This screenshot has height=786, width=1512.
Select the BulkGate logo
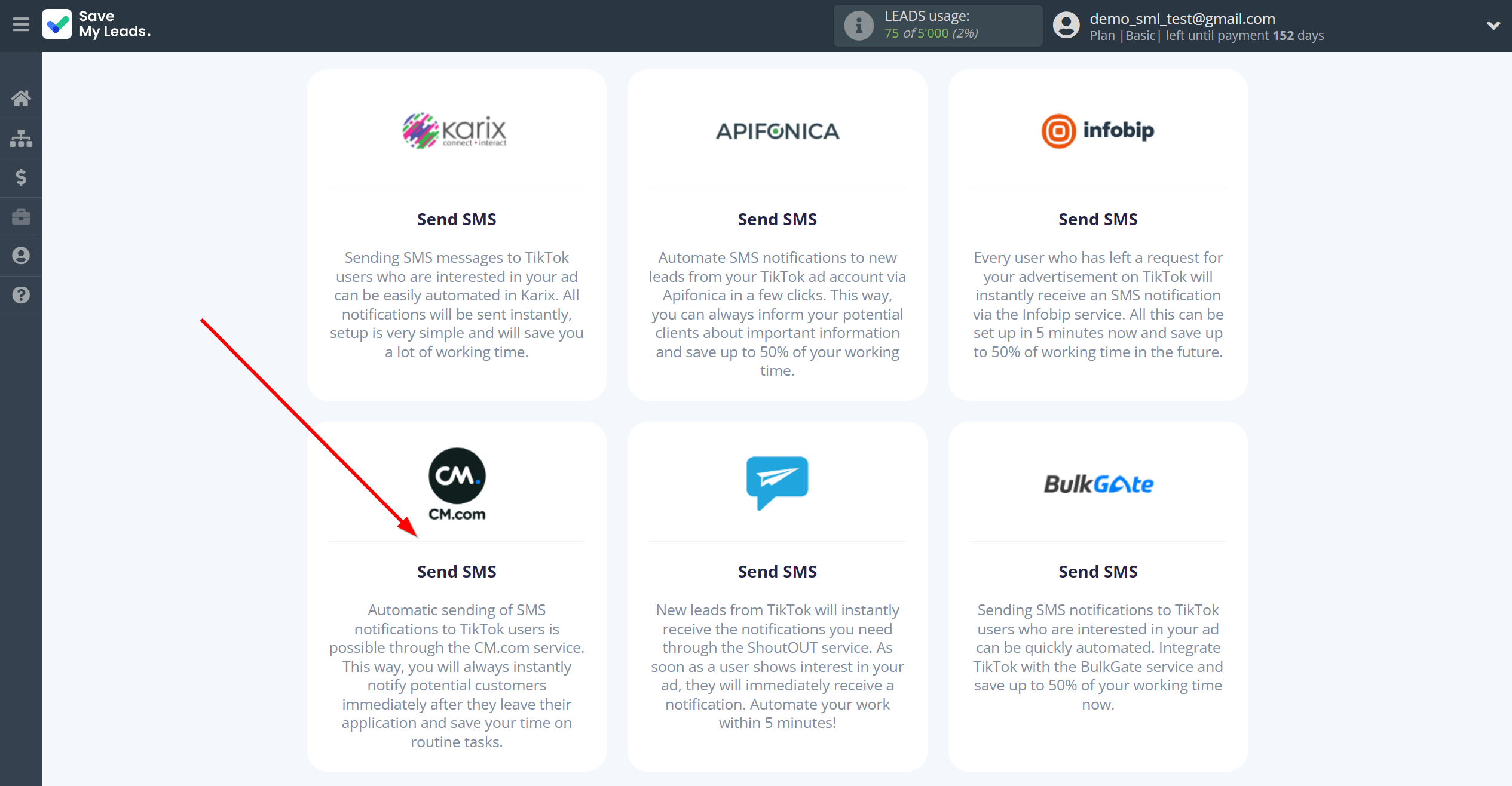click(x=1098, y=484)
